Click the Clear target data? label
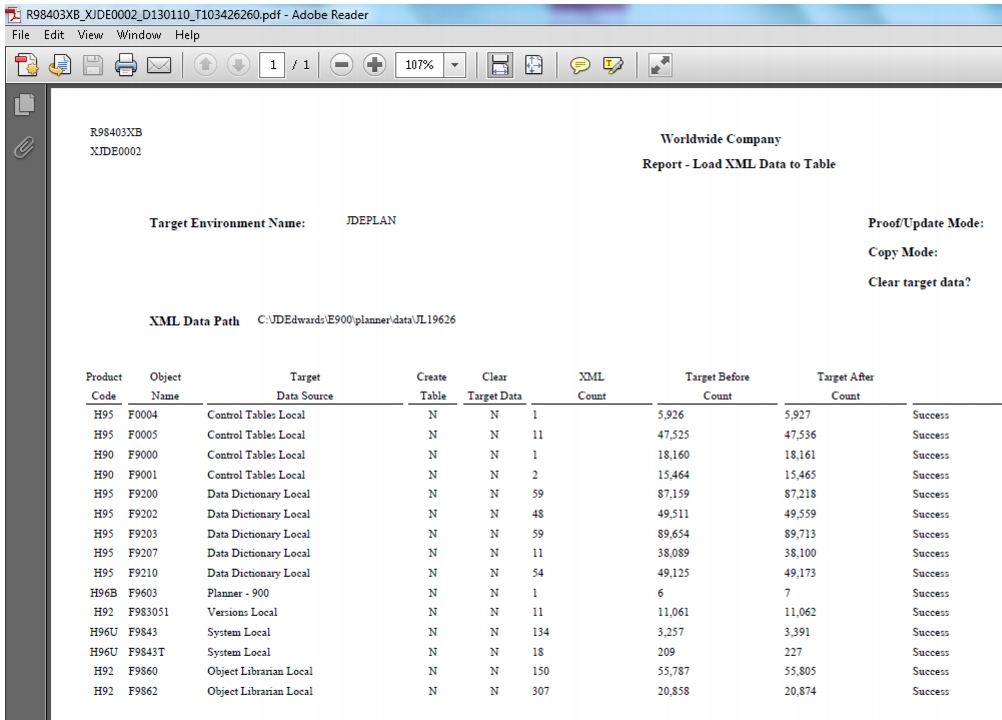1002x720 pixels. pos(919,282)
